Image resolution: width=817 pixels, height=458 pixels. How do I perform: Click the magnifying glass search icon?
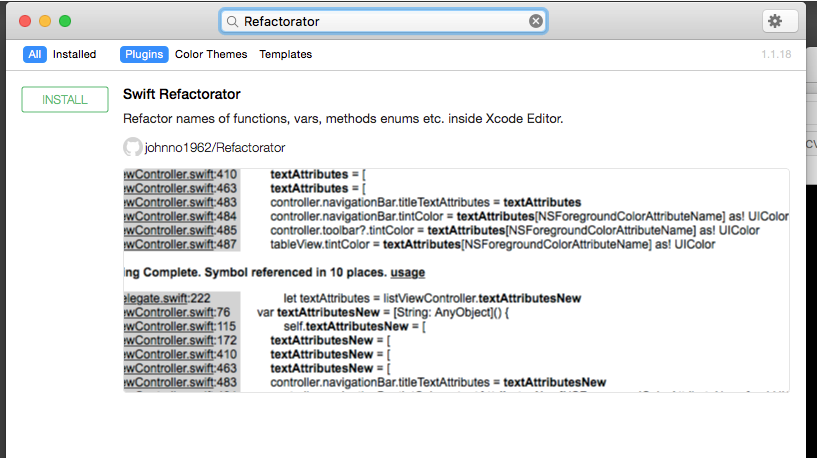coord(232,21)
